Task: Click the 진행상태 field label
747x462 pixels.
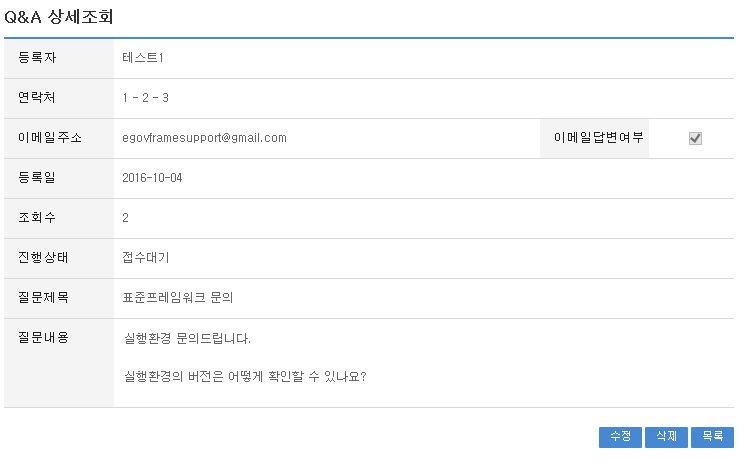Action: pos(44,258)
